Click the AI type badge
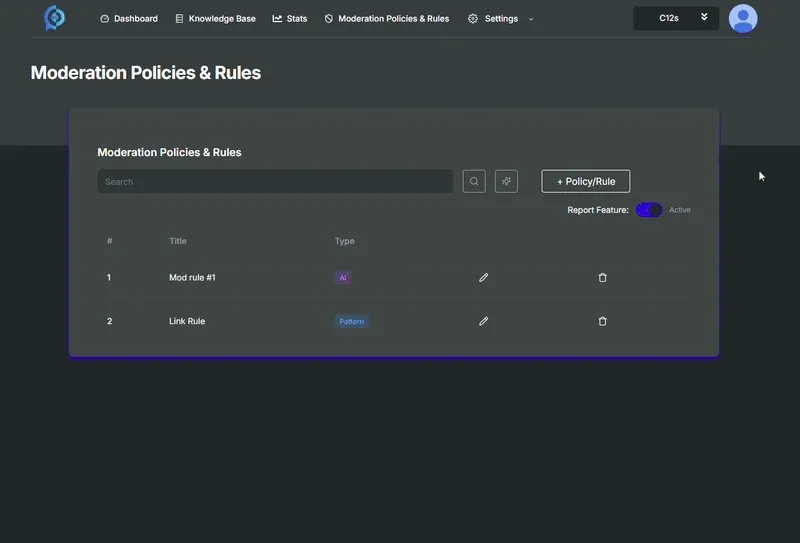The image size is (800, 543). tap(343, 278)
